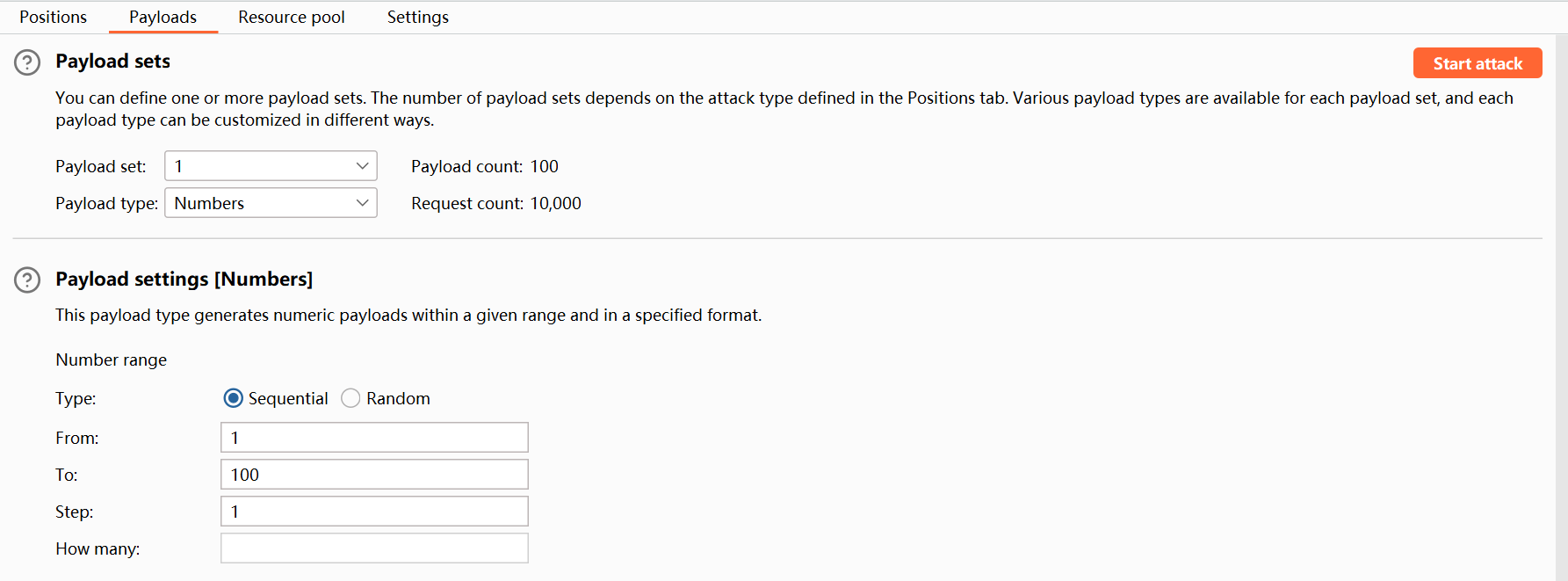Click the Start attack button
Viewport: 1568px width, 581px height.
click(x=1477, y=63)
